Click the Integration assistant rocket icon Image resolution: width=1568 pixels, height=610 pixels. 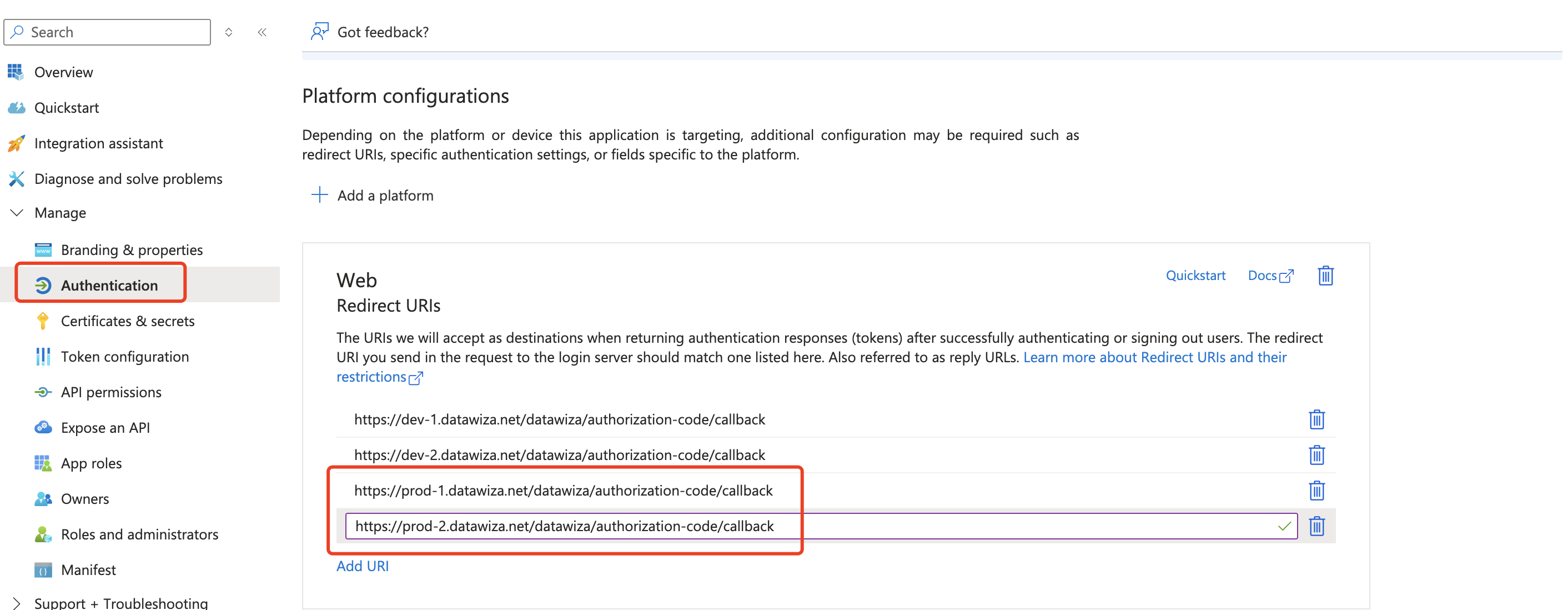click(17, 144)
